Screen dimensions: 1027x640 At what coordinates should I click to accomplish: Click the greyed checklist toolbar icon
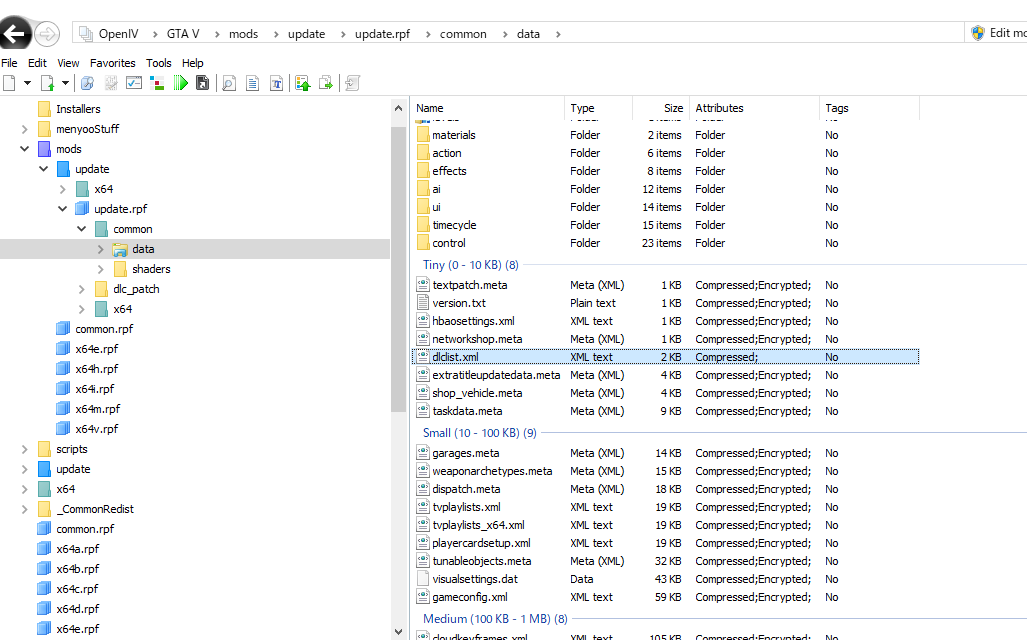111,83
